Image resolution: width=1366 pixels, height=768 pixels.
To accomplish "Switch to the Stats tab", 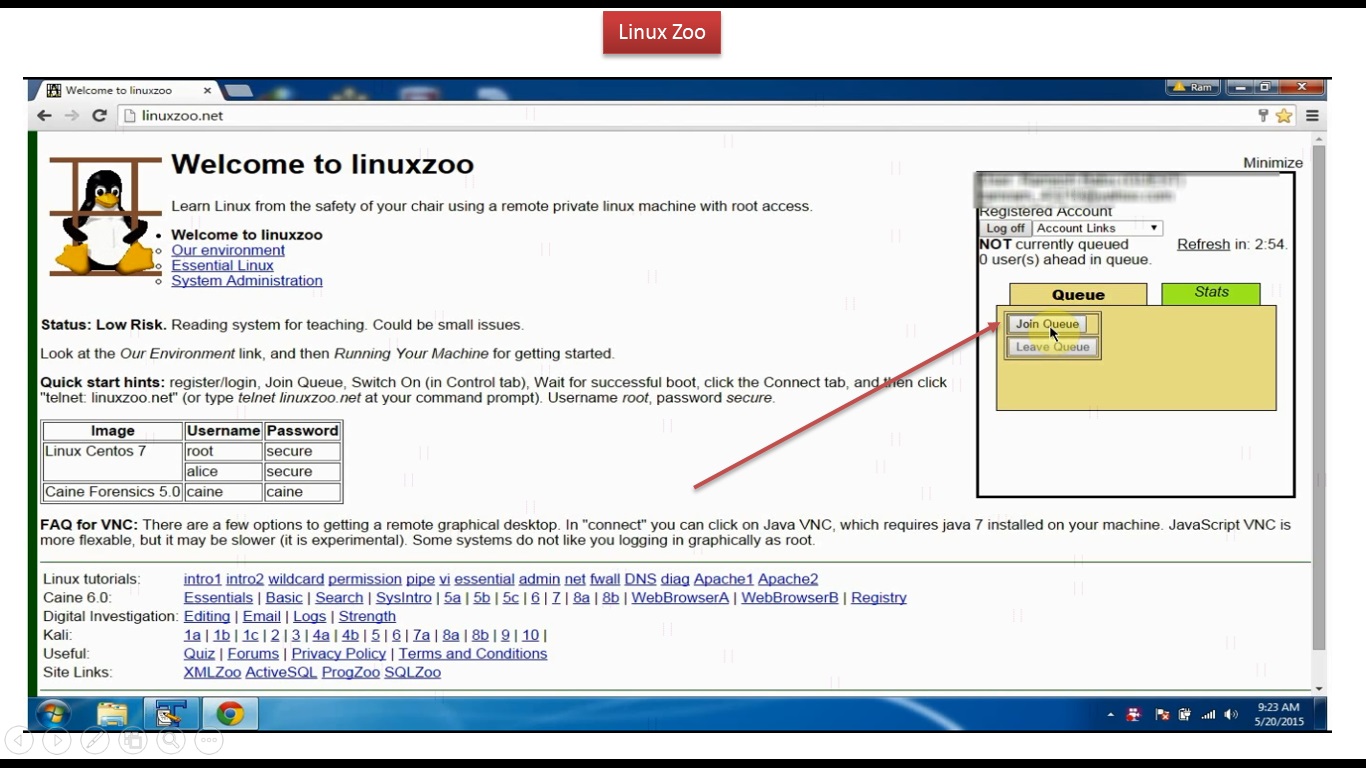I will click(x=1211, y=292).
